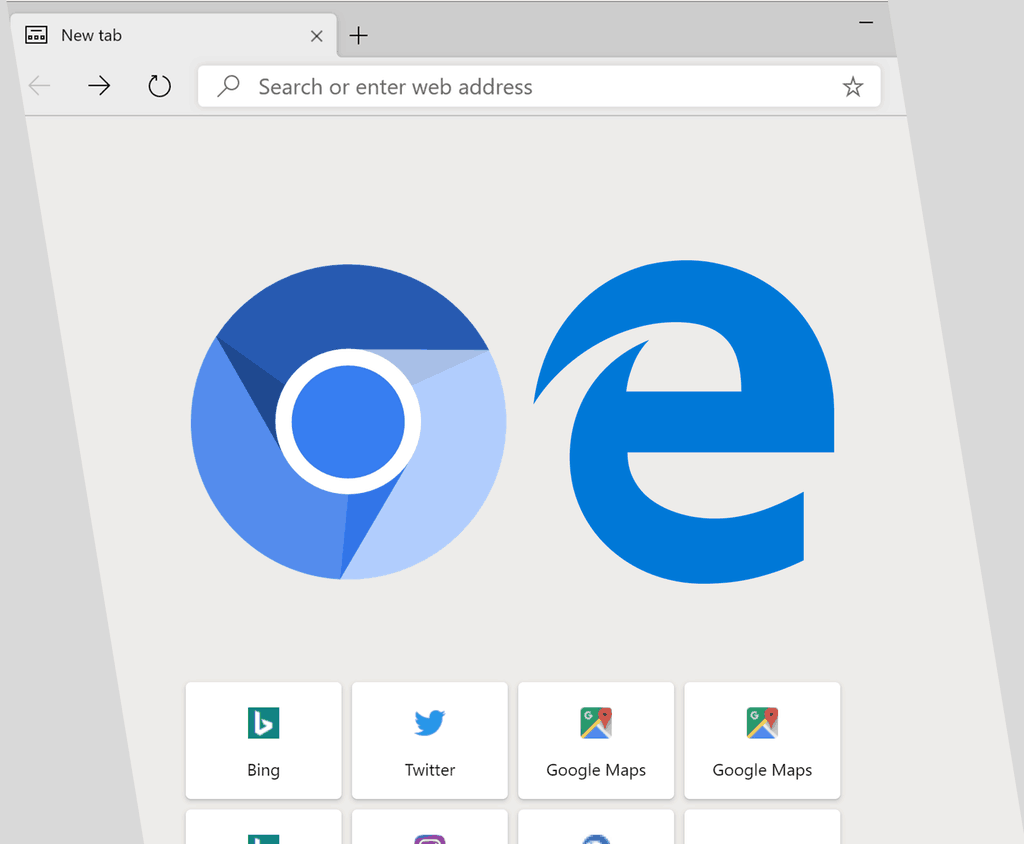Click the New tab page icon in tab
The image size is (1024, 844).
point(36,35)
